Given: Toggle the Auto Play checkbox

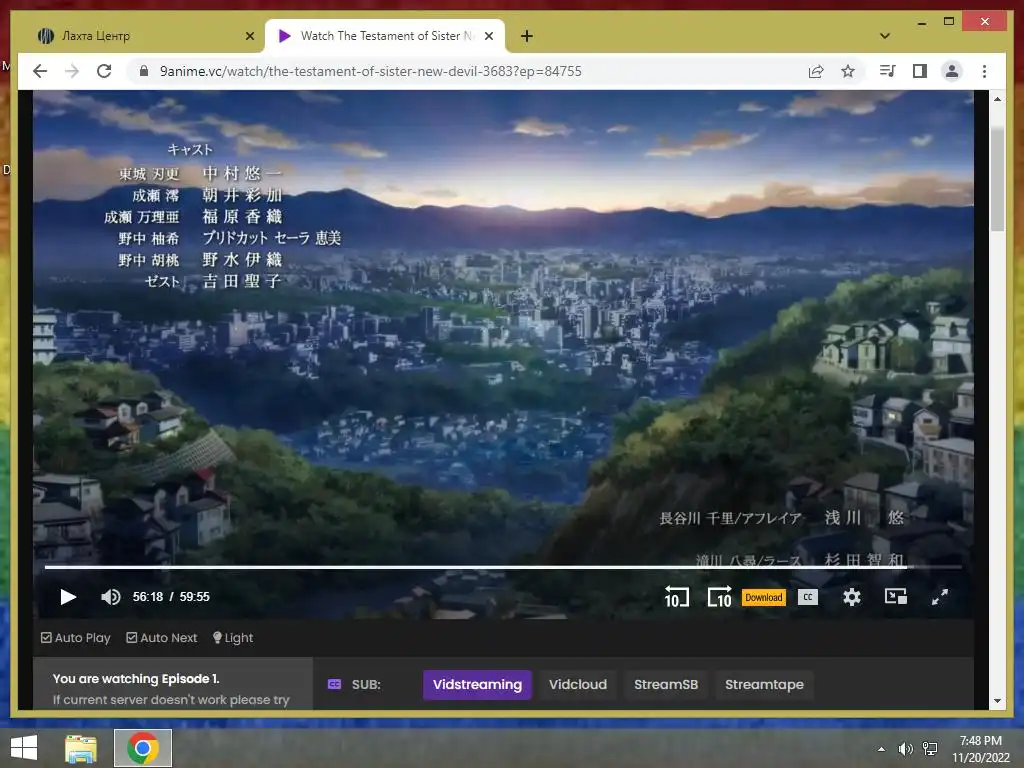Looking at the screenshot, I should click(76, 638).
